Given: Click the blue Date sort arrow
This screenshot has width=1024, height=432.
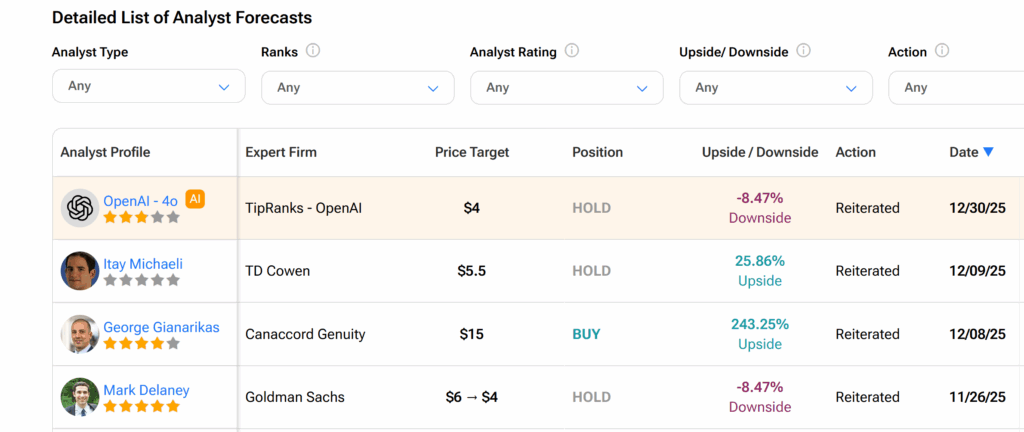Looking at the screenshot, I should 988,152.
